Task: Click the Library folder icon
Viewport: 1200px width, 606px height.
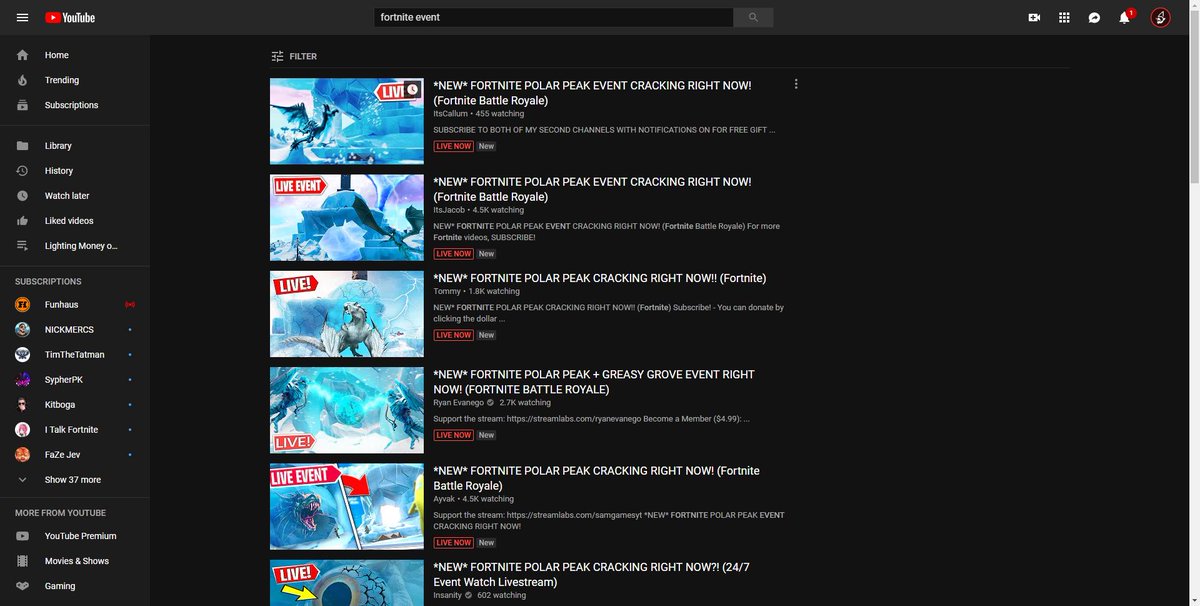Action: click(22, 146)
